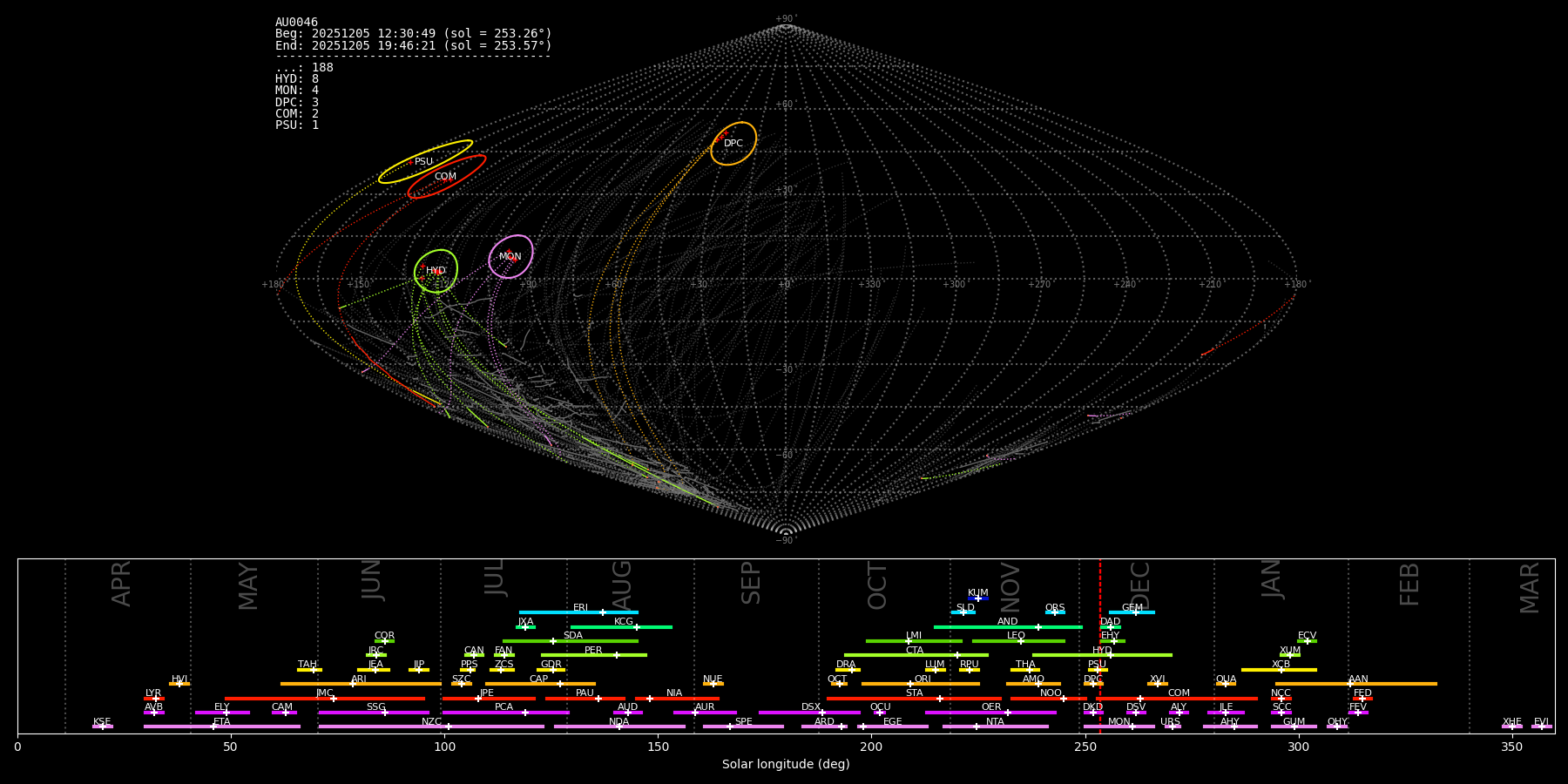Image resolution: width=1568 pixels, height=784 pixels.
Task: Click the KSE shower label on the timeline
Action: click(x=102, y=722)
